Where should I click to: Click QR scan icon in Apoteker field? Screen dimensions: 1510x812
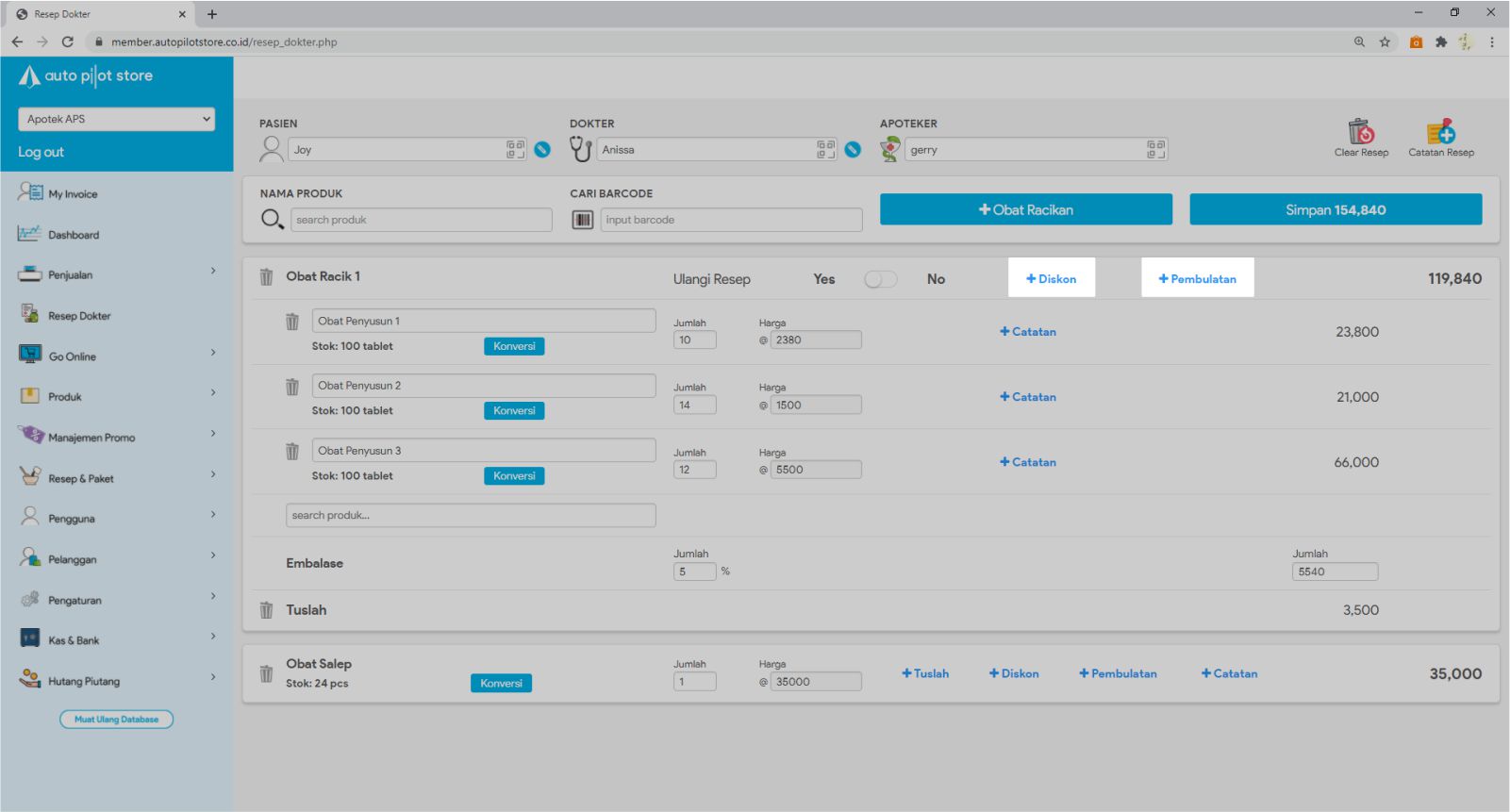click(x=1155, y=149)
